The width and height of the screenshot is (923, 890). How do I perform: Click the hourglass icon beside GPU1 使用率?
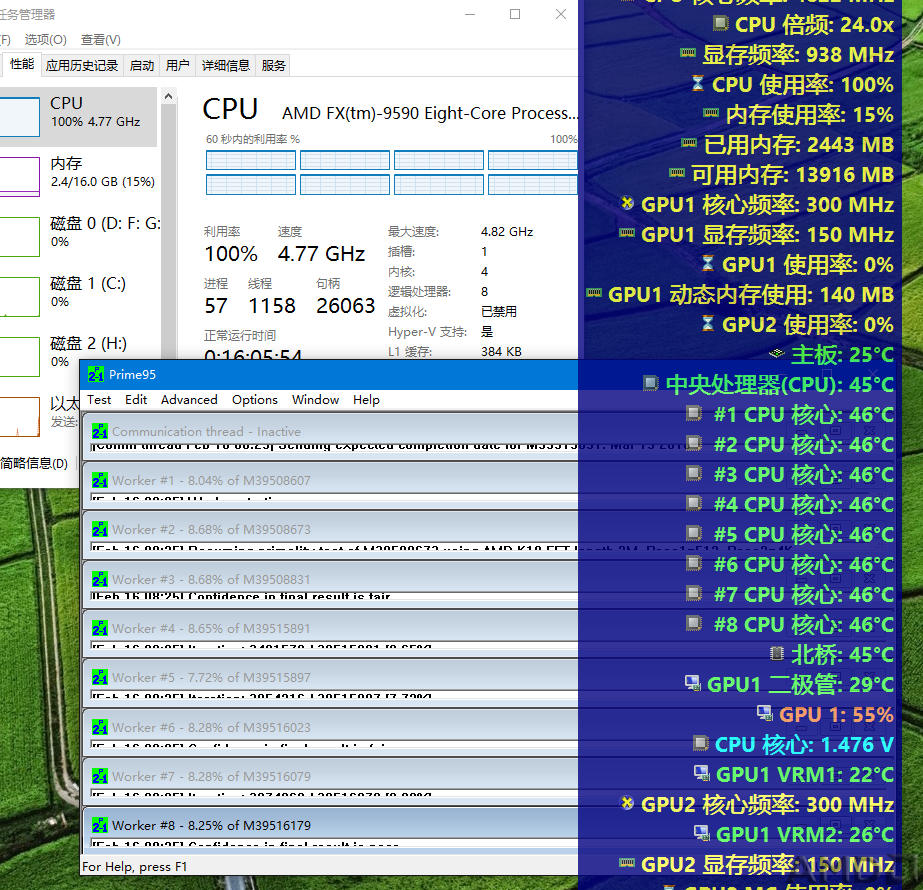pyautogui.click(x=708, y=263)
